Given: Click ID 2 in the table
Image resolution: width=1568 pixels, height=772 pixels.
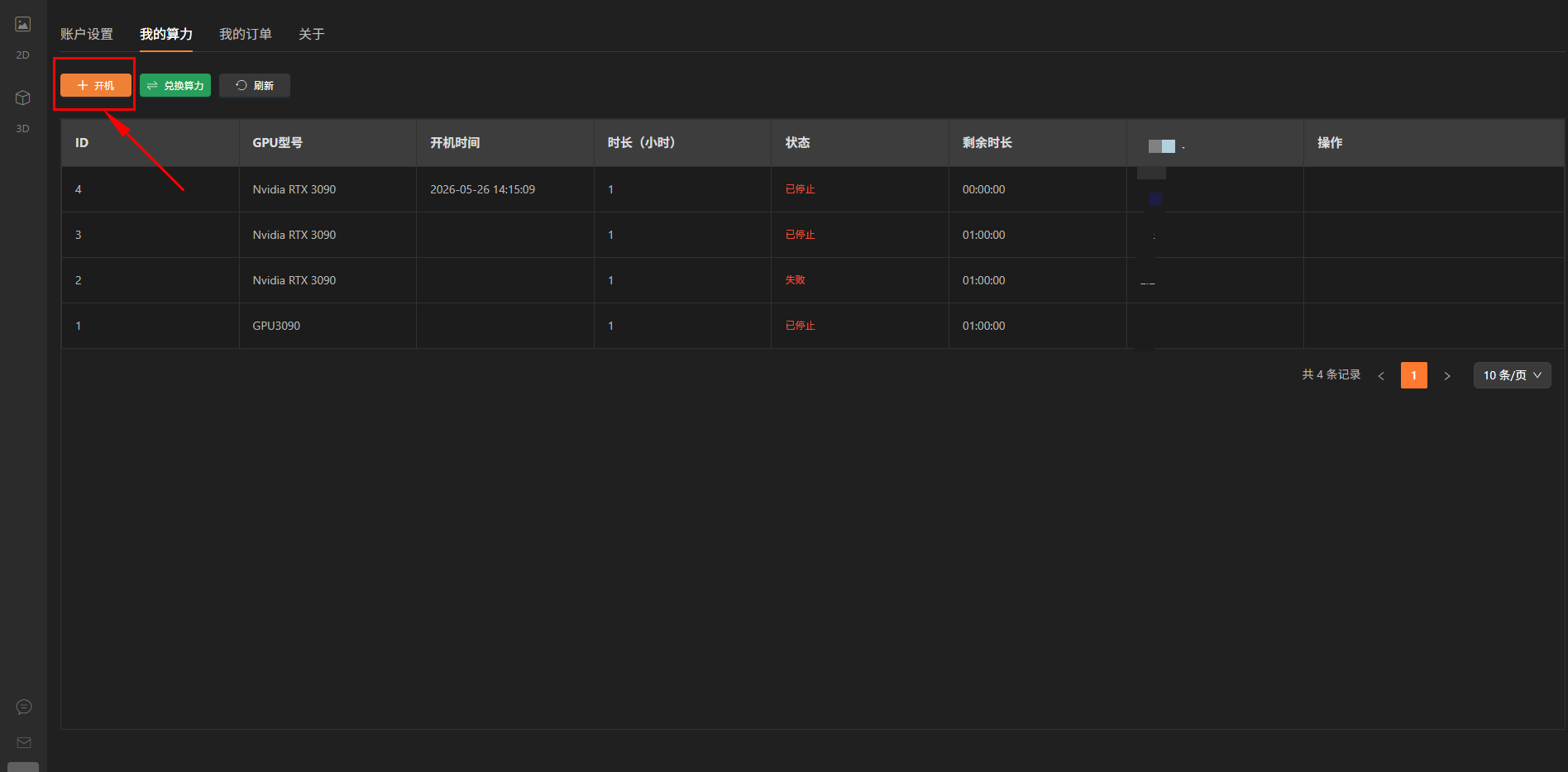Looking at the screenshot, I should tap(79, 280).
